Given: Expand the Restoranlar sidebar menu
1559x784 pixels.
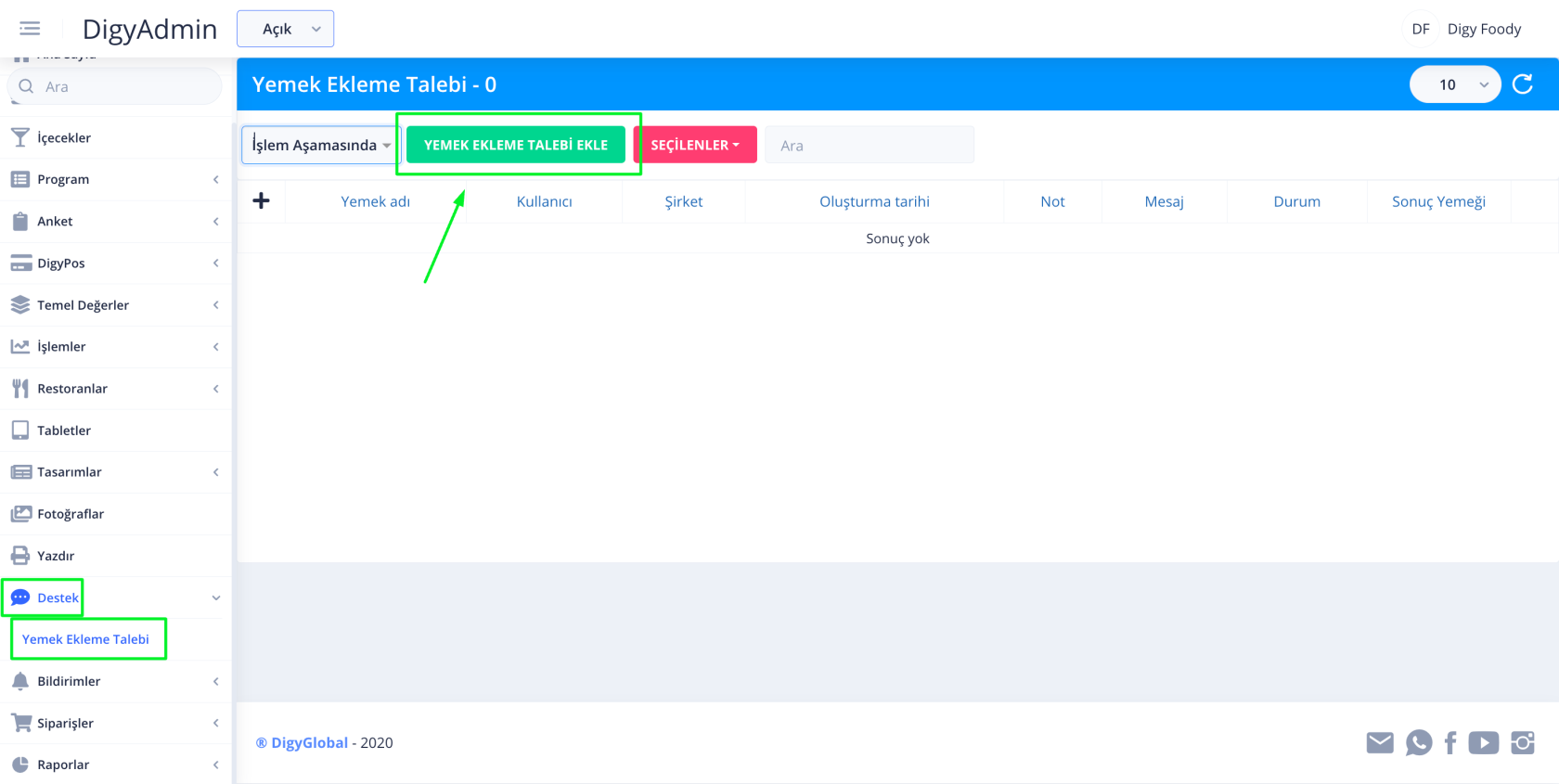Looking at the screenshot, I should tap(115, 389).
